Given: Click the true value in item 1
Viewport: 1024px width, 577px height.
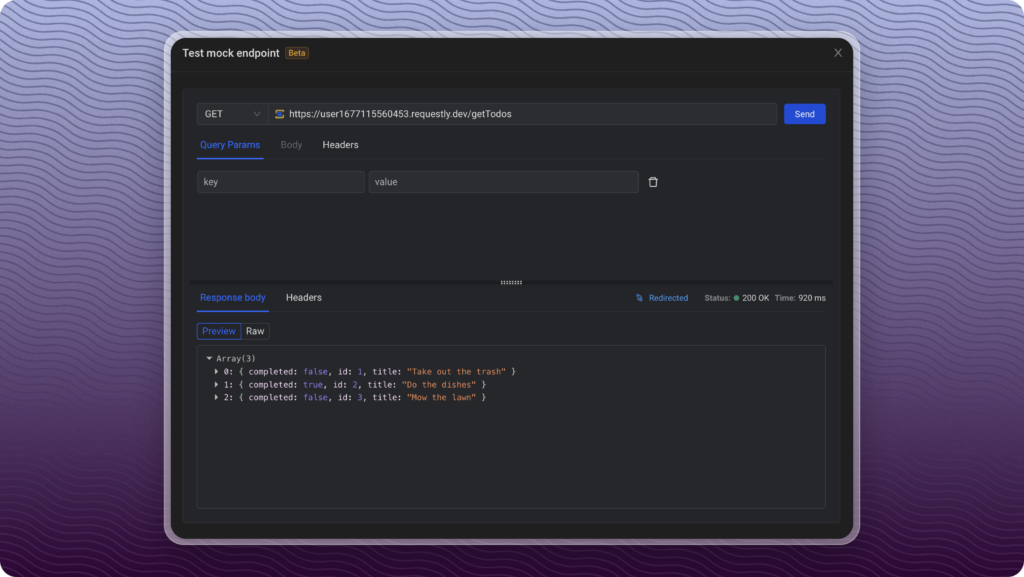Looking at the screenshot, I should coord(313,384).
